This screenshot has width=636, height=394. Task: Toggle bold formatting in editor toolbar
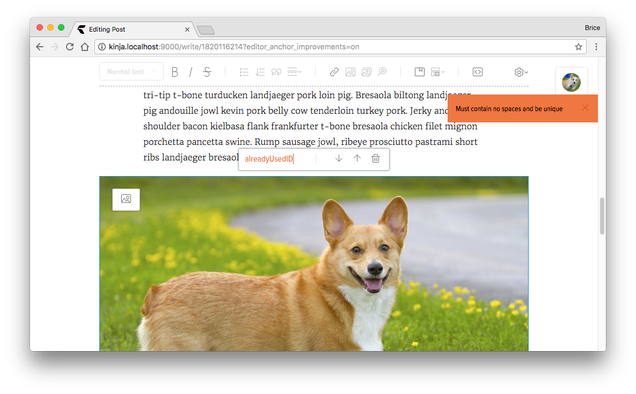pos(175,72)
